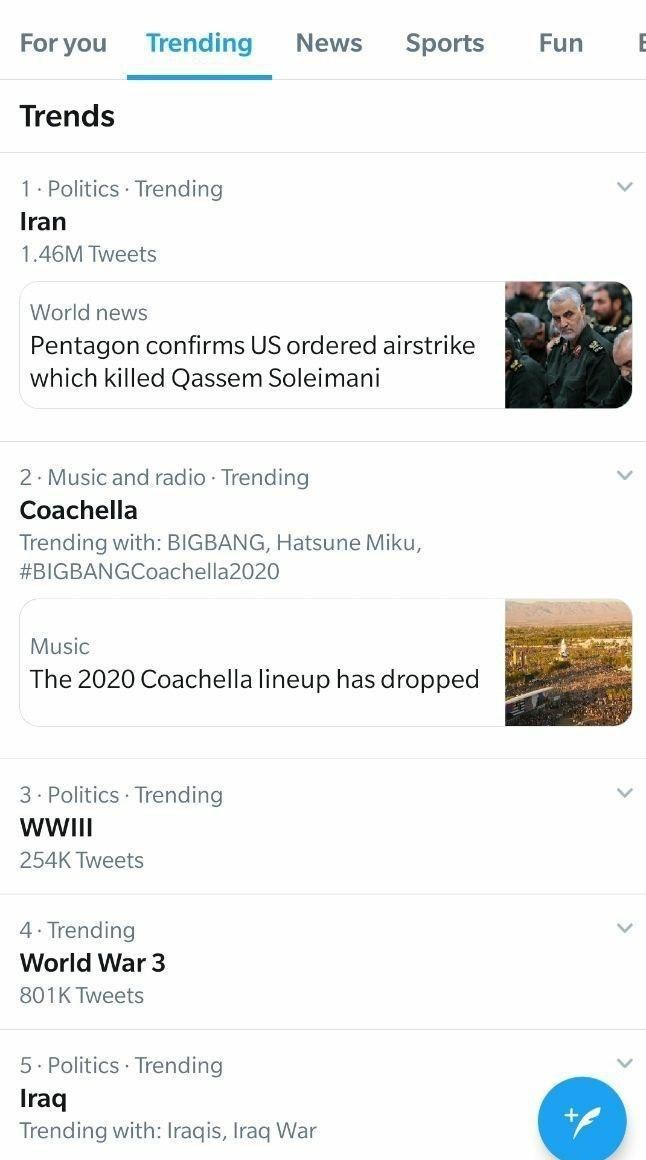Open the chevron menu beside Coachella trend
The height and width of the screenshot is (1160, 646).
click(x=625, y=475)
